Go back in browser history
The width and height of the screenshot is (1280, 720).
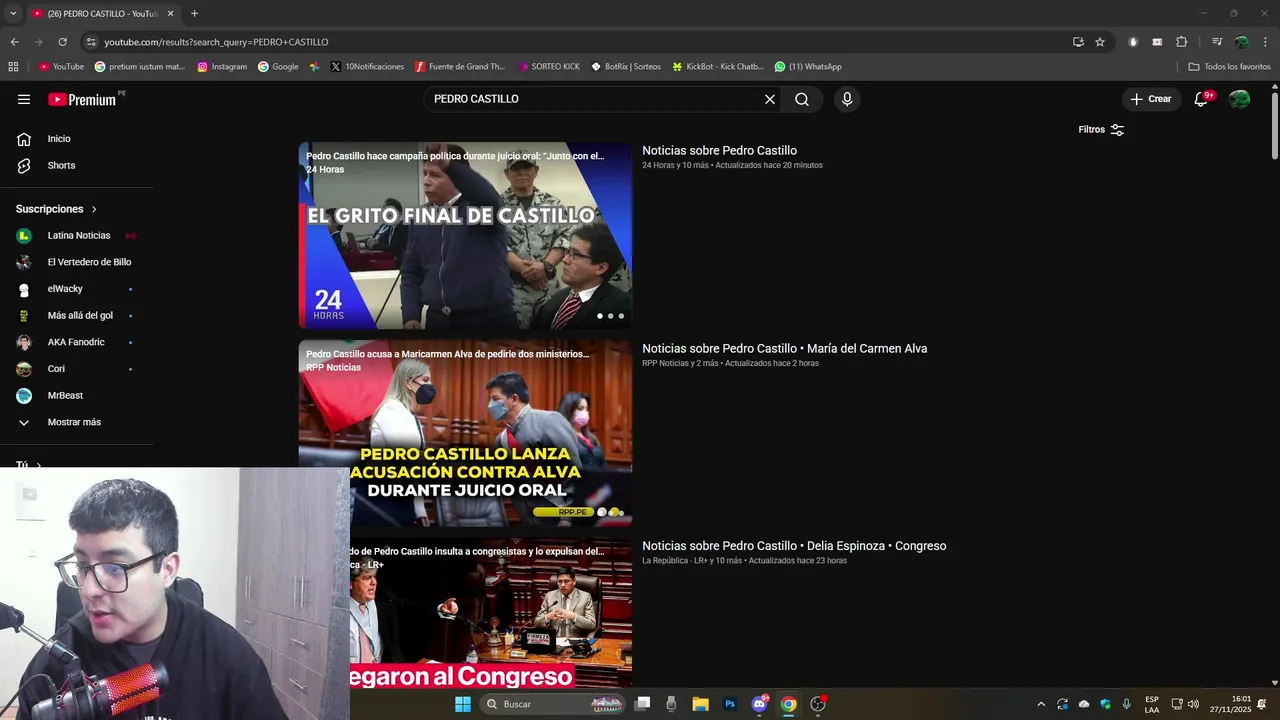(14, 42)
